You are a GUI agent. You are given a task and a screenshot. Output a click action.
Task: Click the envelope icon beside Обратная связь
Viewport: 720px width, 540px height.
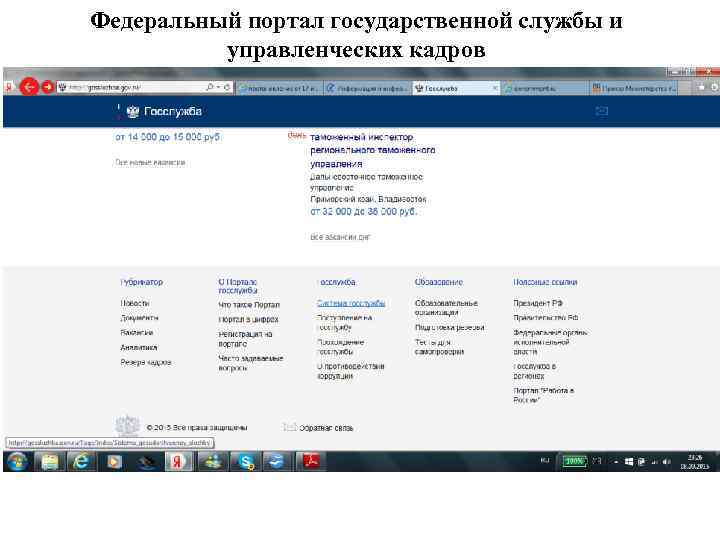click(x=289, y=427)
